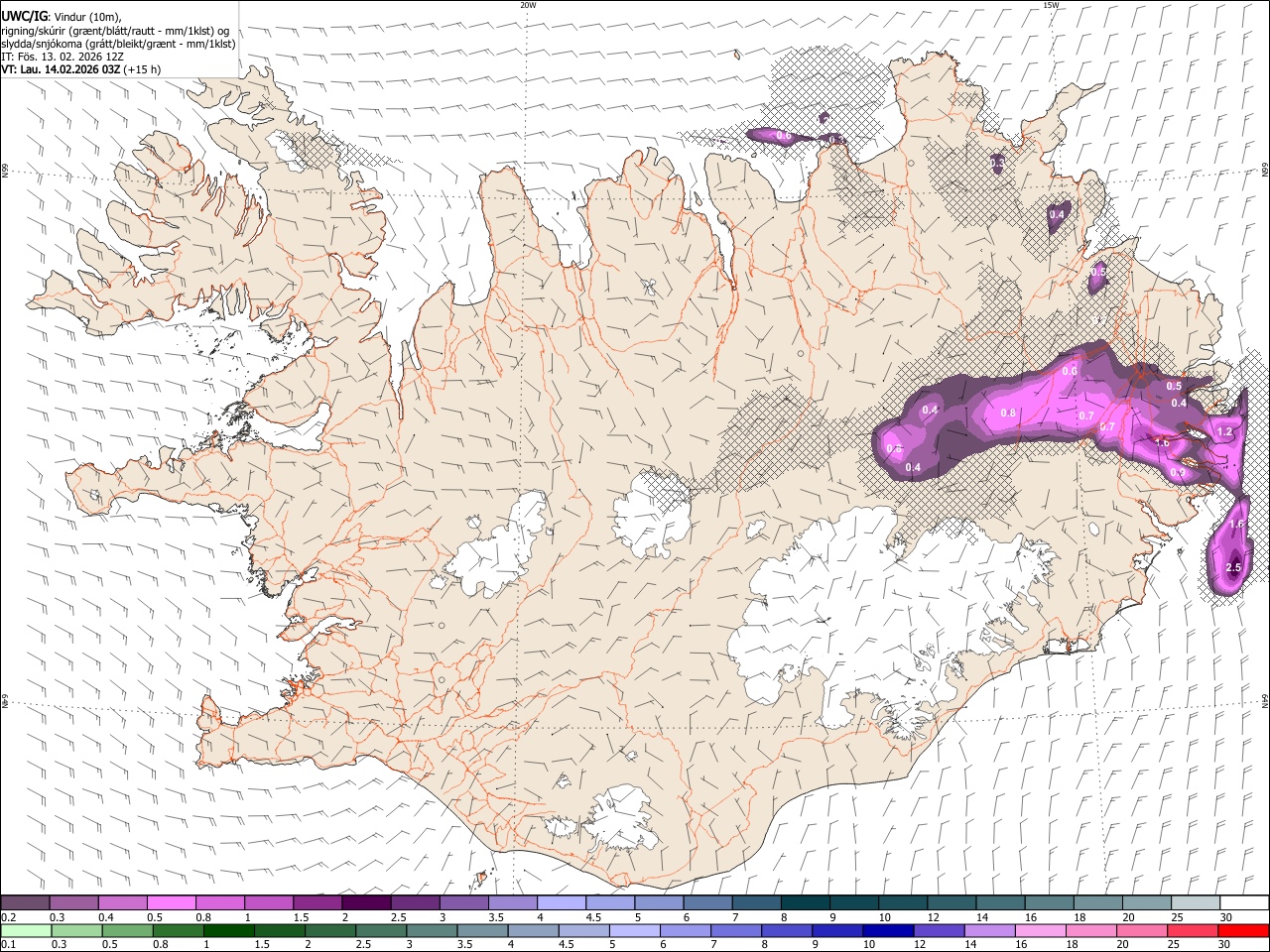Pick the 1.5 purple swatch in upper legend row
The height and width of the screenshot is (952, 1270).
tap(317, 902)
